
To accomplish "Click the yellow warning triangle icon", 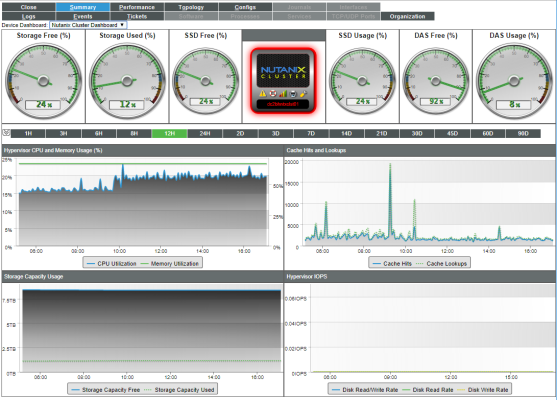I will click(x=263, y=94).
